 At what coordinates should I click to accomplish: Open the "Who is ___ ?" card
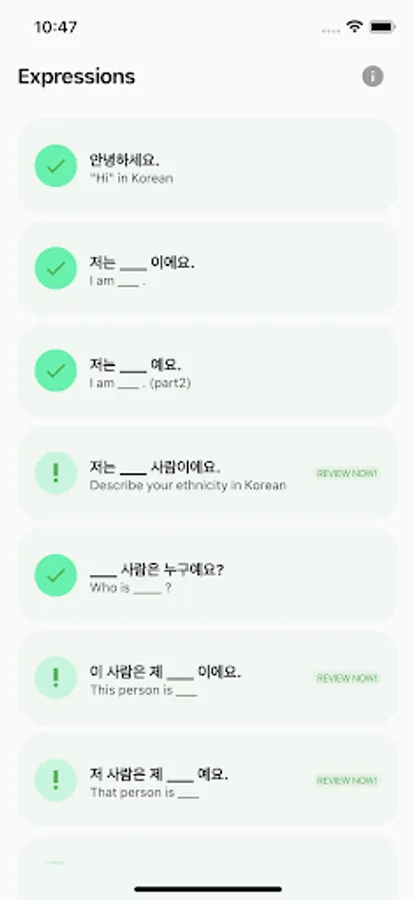[208, 575]
